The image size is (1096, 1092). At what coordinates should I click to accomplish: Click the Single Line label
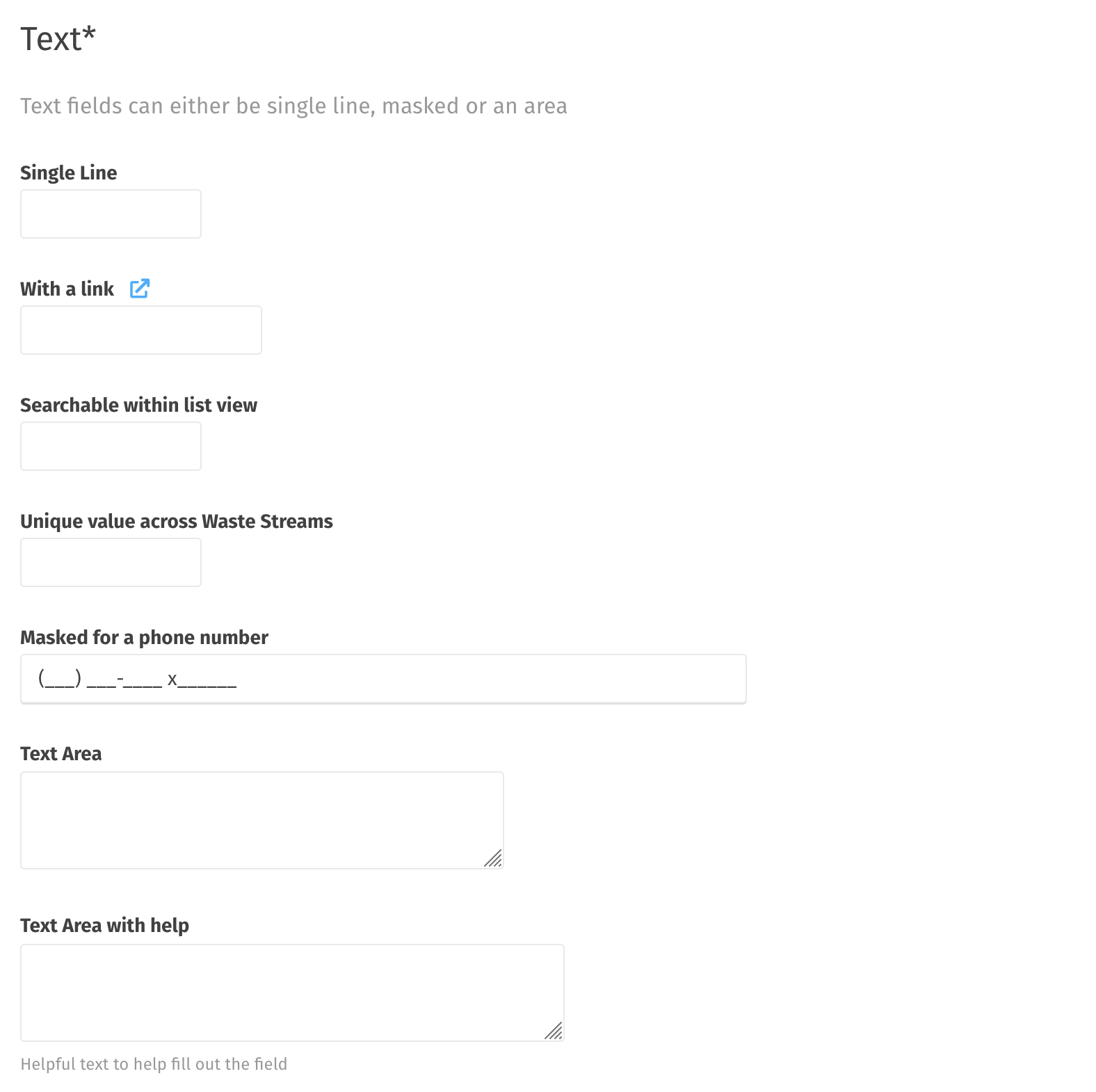(68, 172)
